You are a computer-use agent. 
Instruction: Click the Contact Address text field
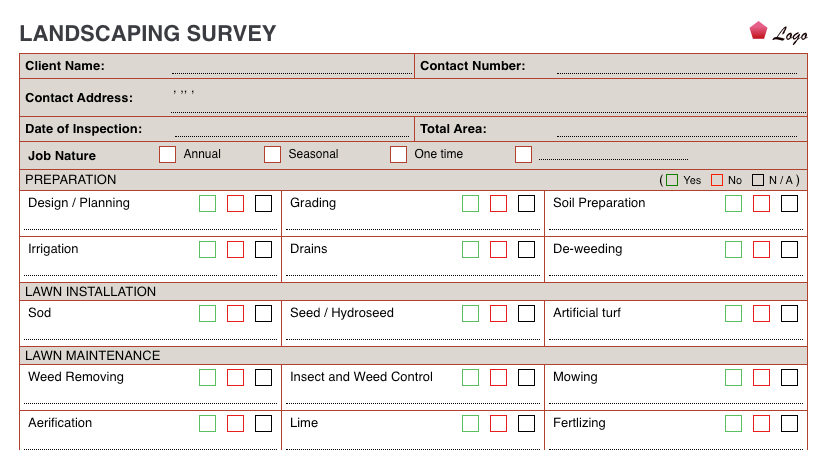pyautogui.click(x=488, y=99)
